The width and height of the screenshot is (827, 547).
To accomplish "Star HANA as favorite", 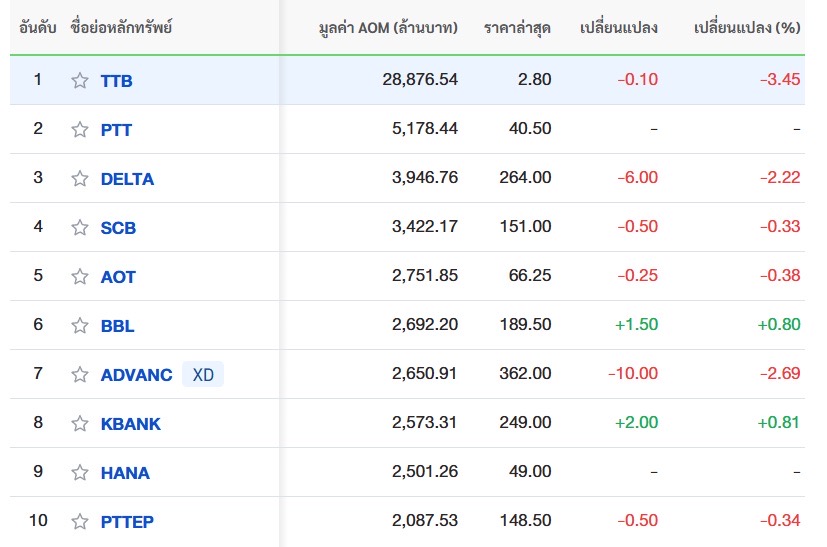I will 80,473.
